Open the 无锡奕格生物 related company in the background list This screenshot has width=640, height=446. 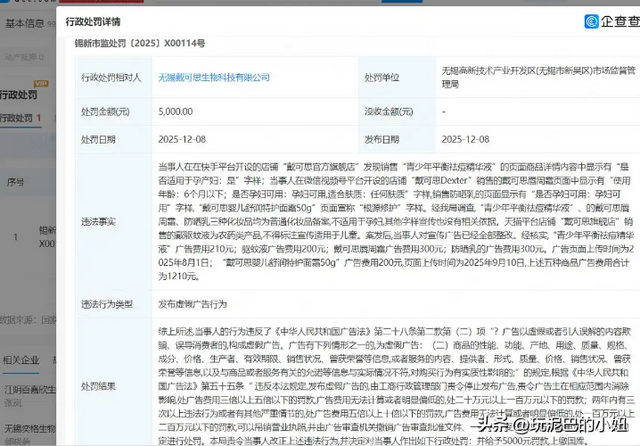click(x=30, y=429)
